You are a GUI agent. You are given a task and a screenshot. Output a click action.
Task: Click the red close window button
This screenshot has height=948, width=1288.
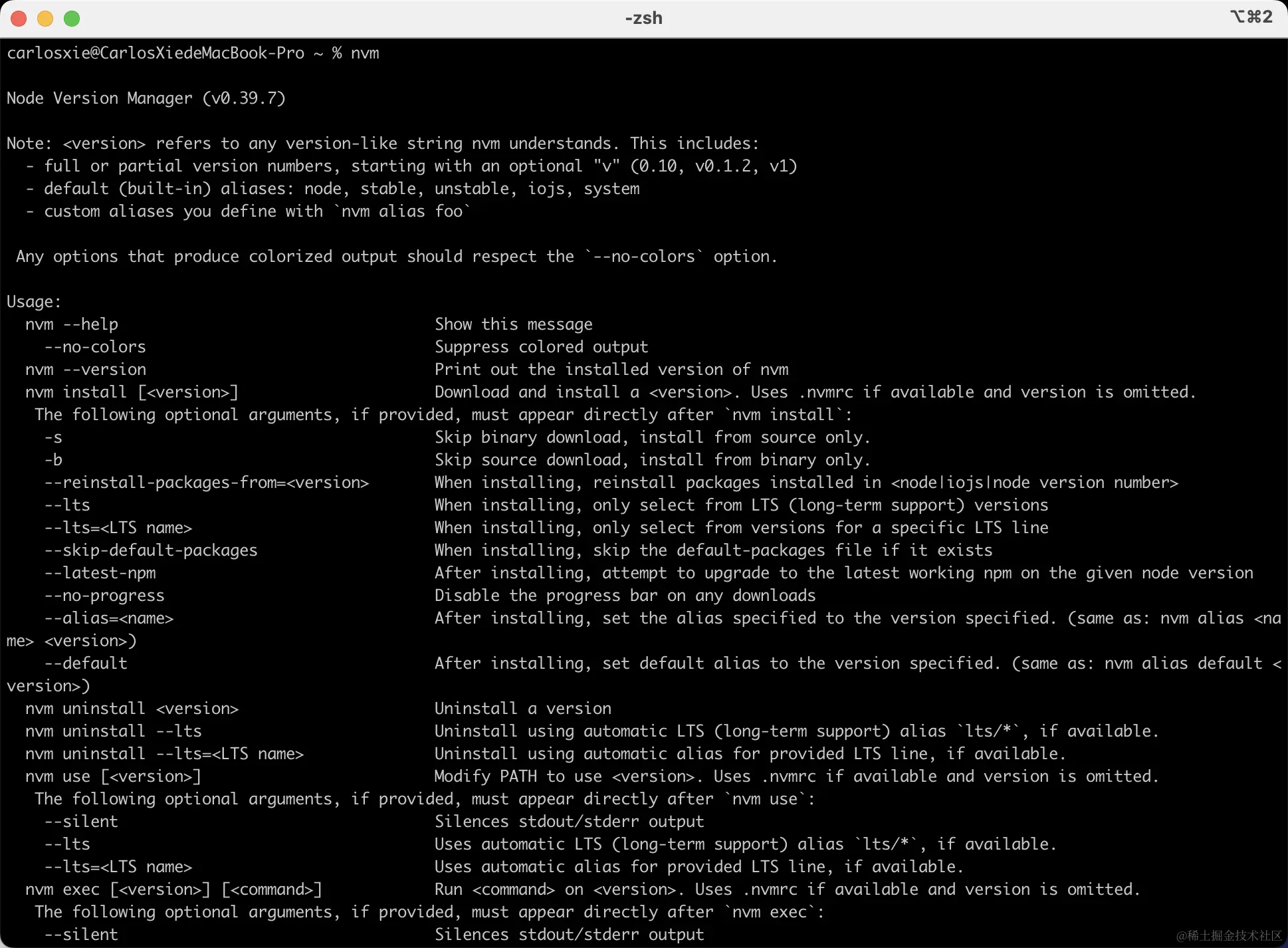pyautogui.click(x=19, y=19)
